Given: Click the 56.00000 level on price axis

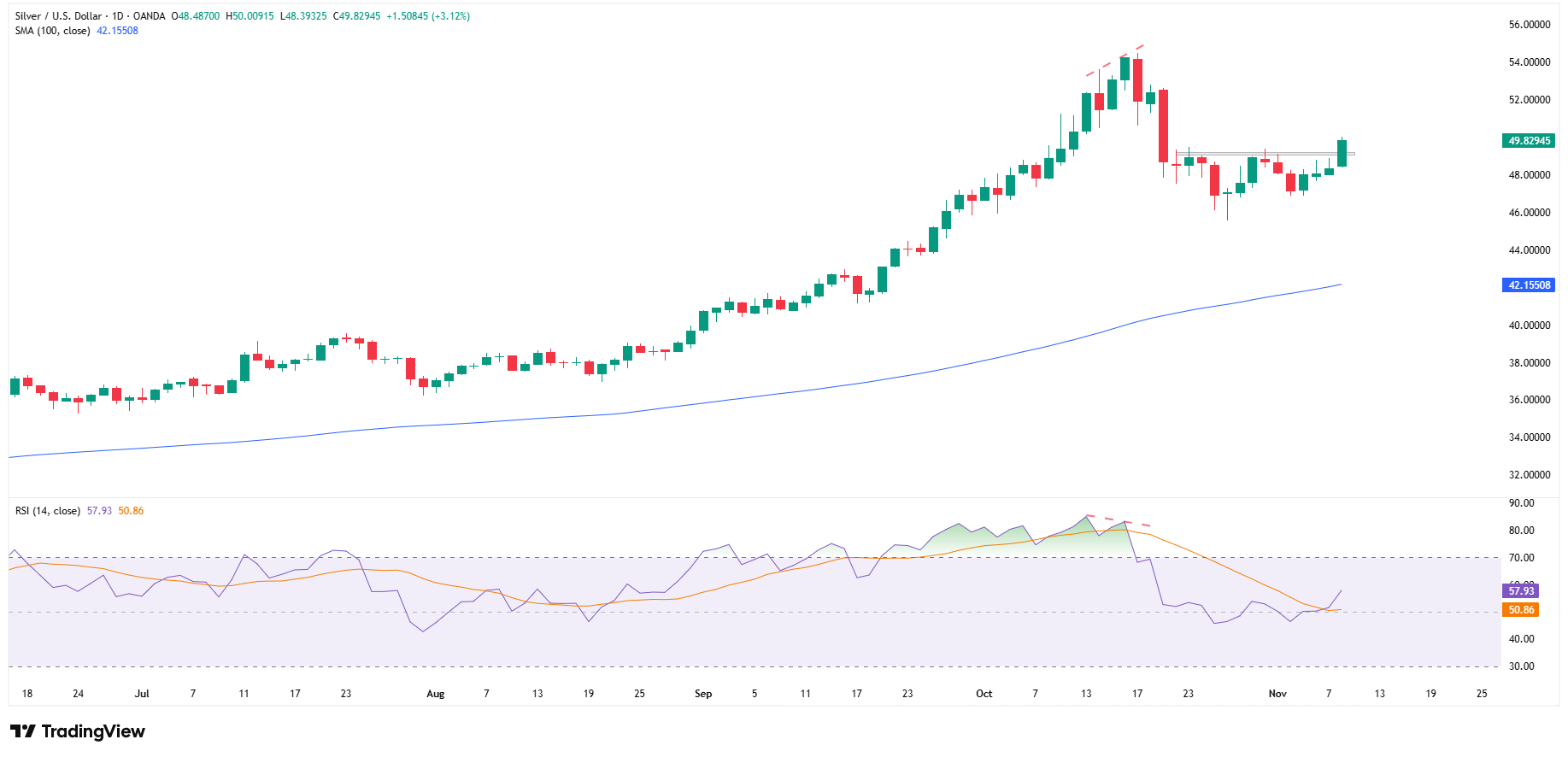Looking at the screenshot, I should coord(1529,25).
